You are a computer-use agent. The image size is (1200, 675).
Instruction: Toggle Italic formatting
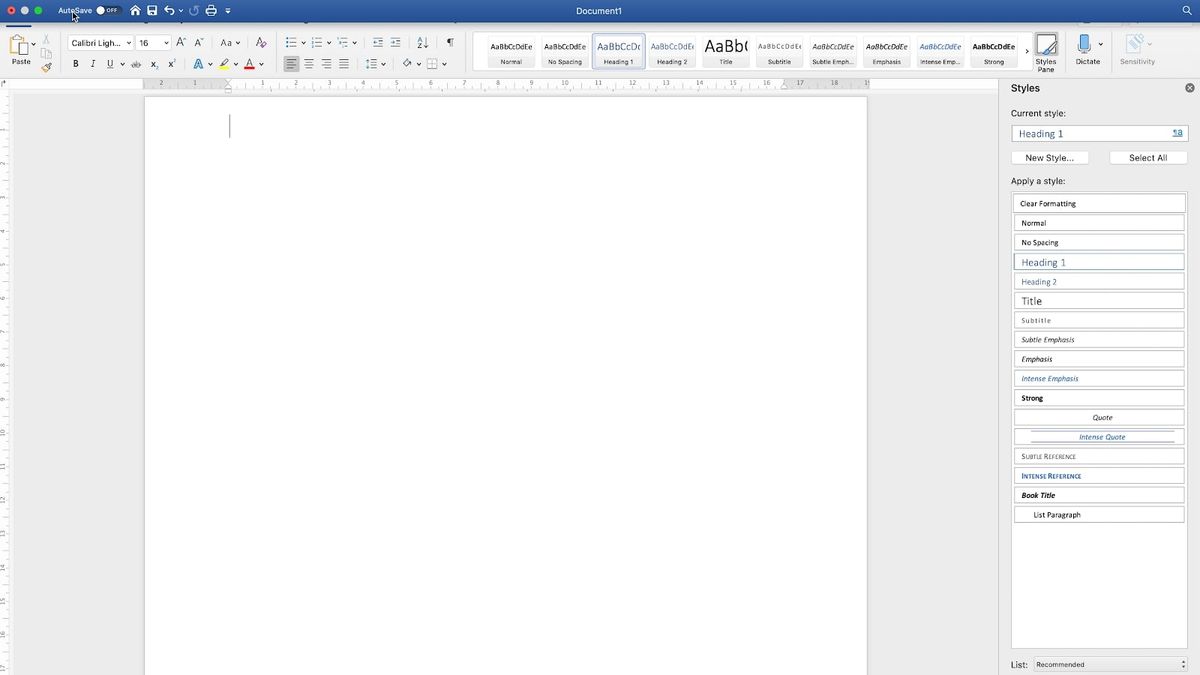(93, 64)
